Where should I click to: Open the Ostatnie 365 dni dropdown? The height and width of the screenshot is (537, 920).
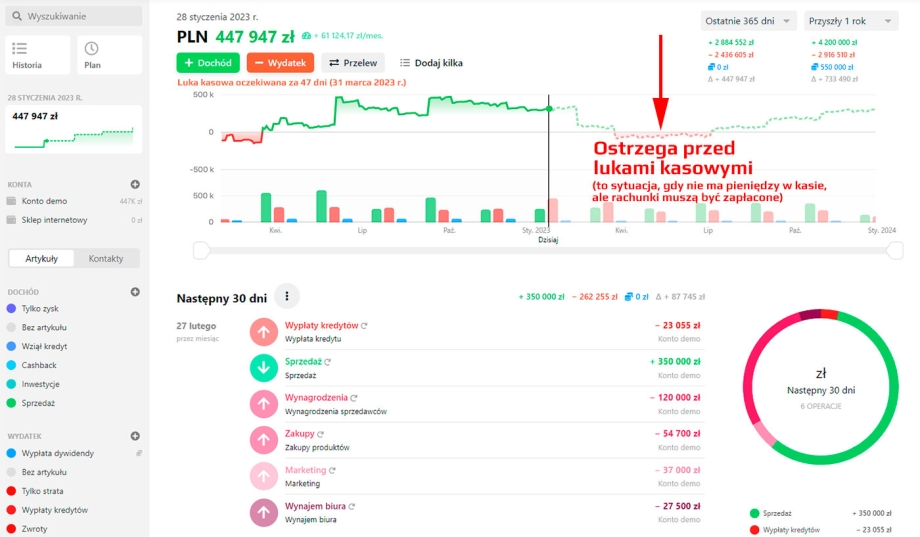click(749, 20)
